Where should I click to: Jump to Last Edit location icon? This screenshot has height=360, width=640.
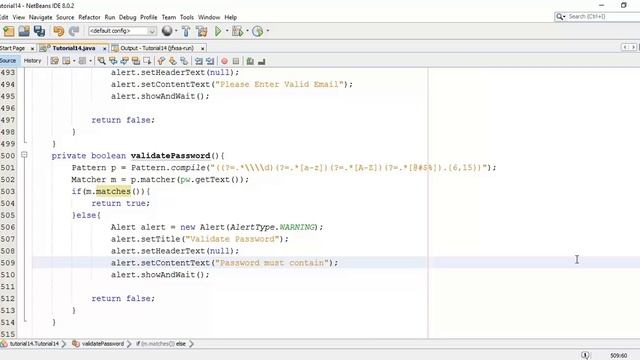point(54,61)
